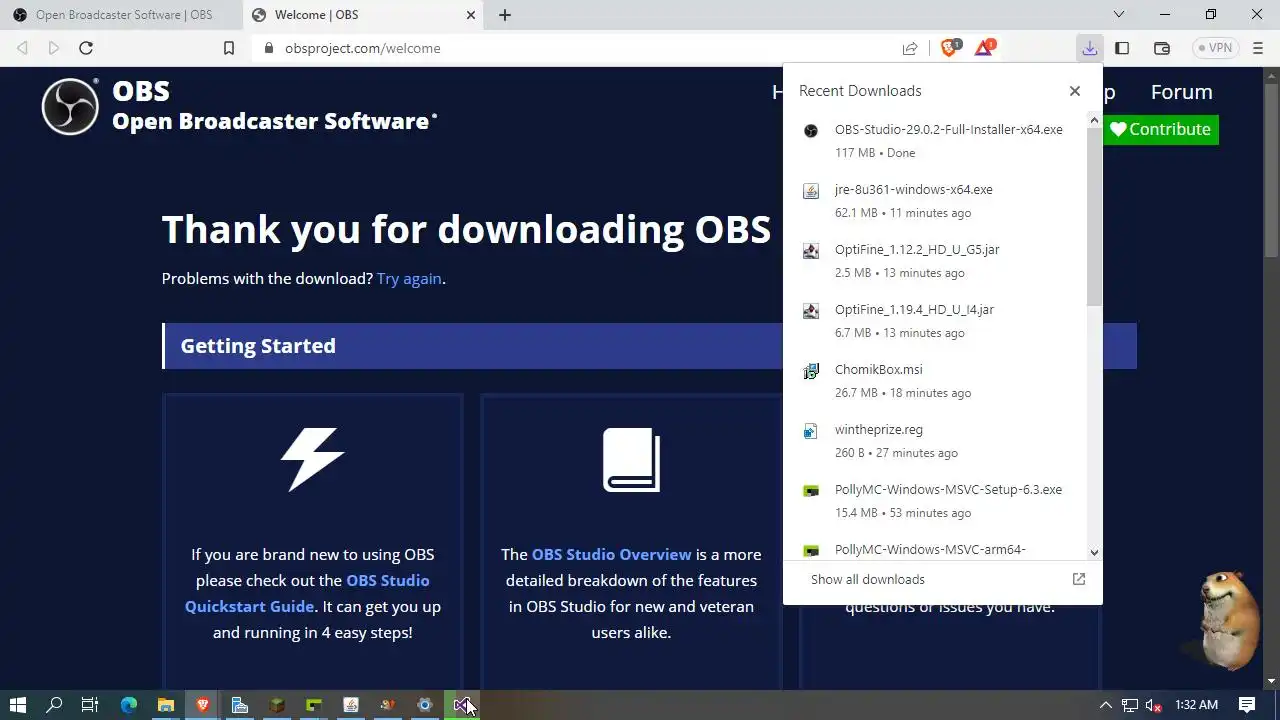This screenshot has width=1280, height=720.
Task: Open the Brave hamburger main menu
Action: click(x=1258, y=48)
